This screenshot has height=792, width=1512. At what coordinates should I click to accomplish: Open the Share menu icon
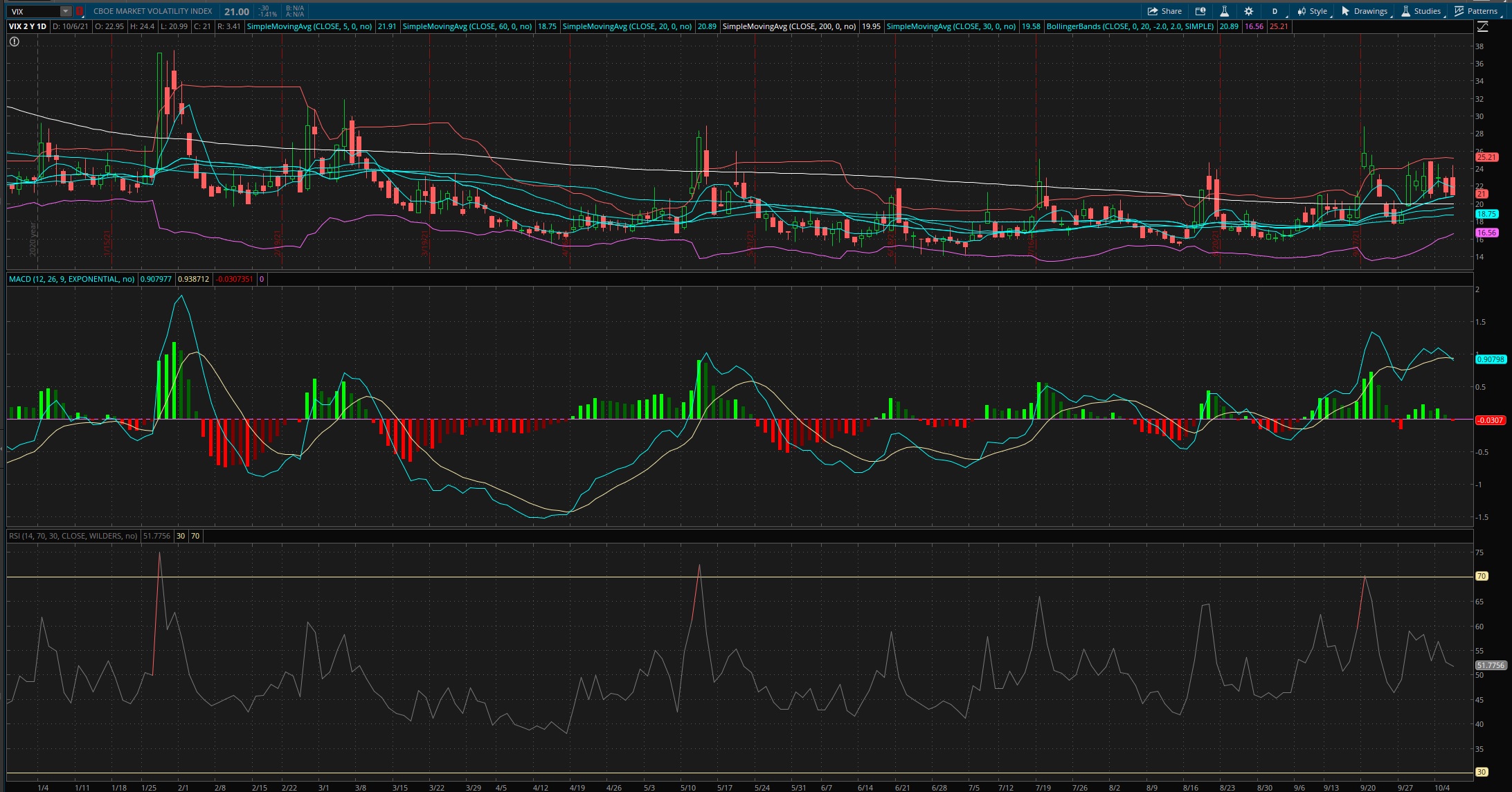coord(1164,11)
